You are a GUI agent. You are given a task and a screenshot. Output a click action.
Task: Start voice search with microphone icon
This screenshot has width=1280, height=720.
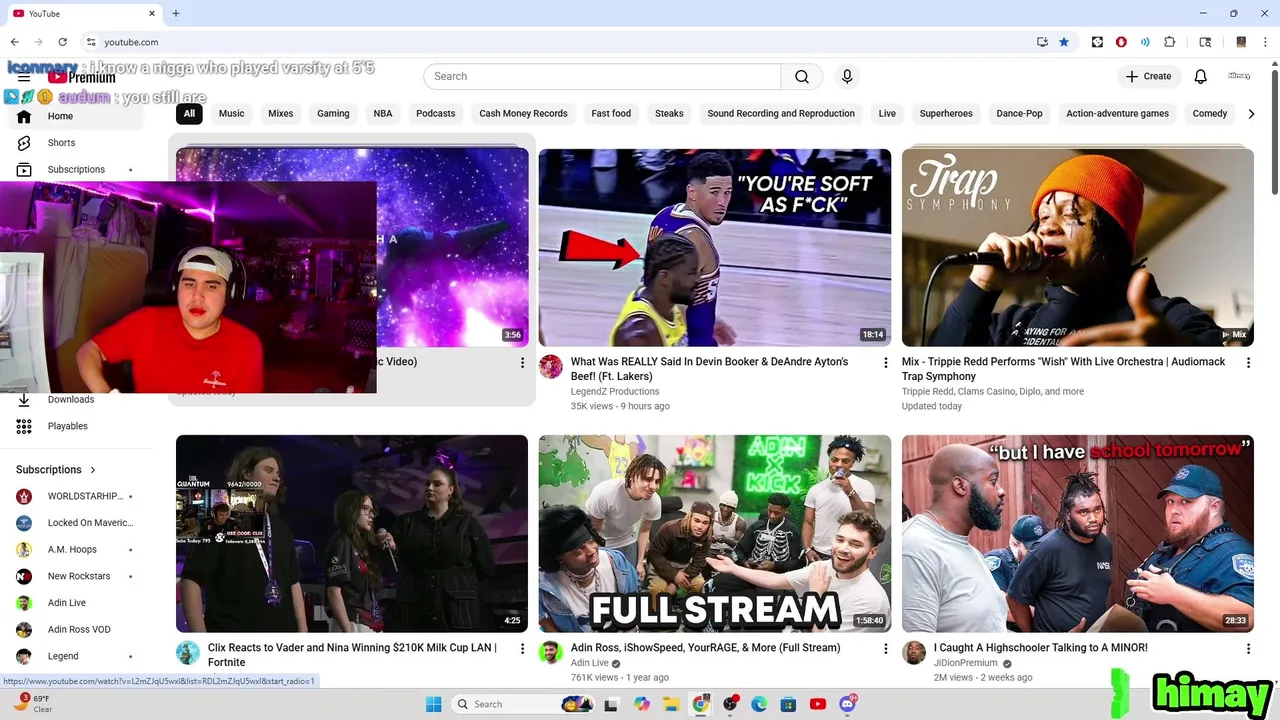pyautogui.click(x=847, y=76)
